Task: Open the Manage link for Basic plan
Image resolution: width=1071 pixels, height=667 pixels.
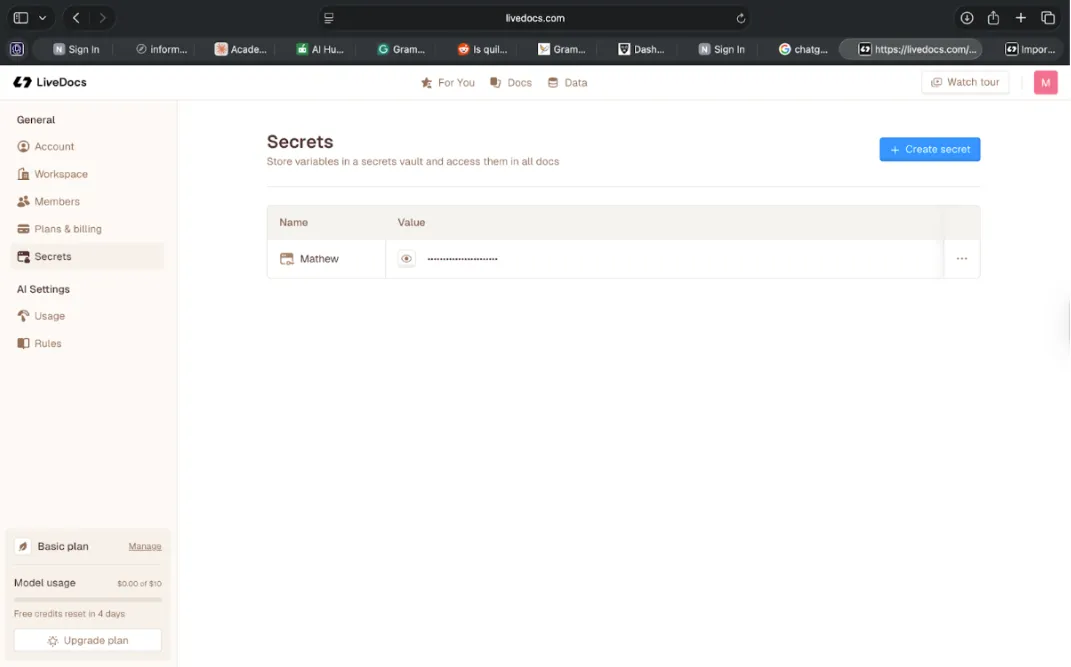Action: tap(144, 546)
